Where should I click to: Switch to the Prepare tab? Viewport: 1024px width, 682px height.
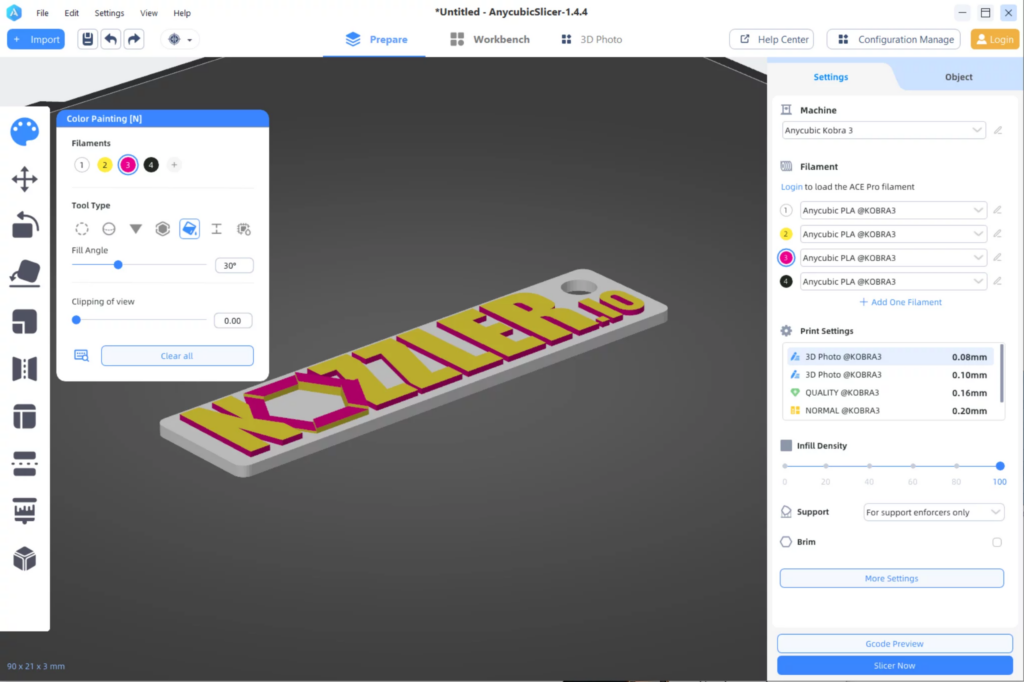(x=376, y=39)
